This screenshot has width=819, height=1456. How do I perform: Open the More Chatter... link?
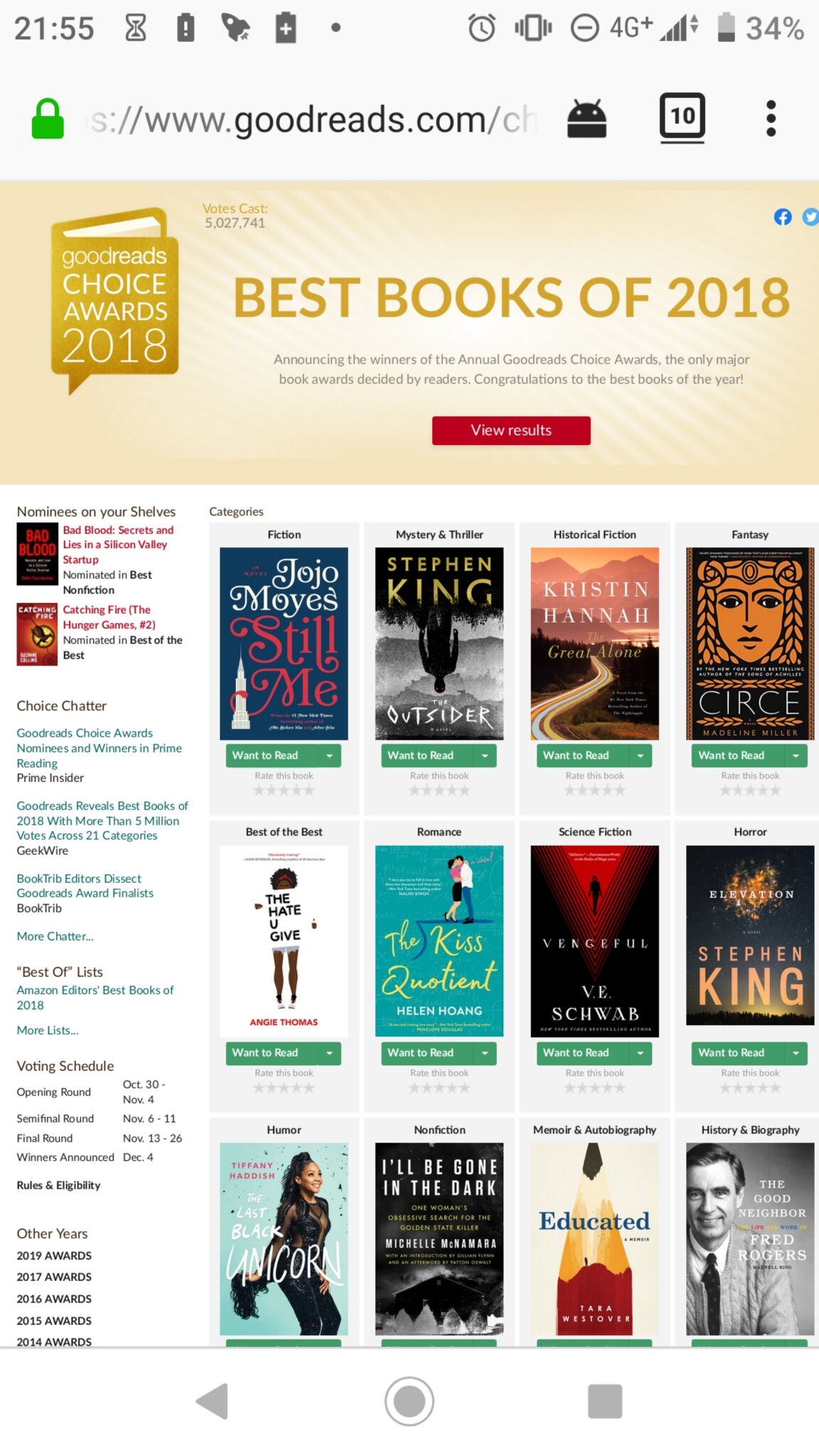tap(55, 936)
